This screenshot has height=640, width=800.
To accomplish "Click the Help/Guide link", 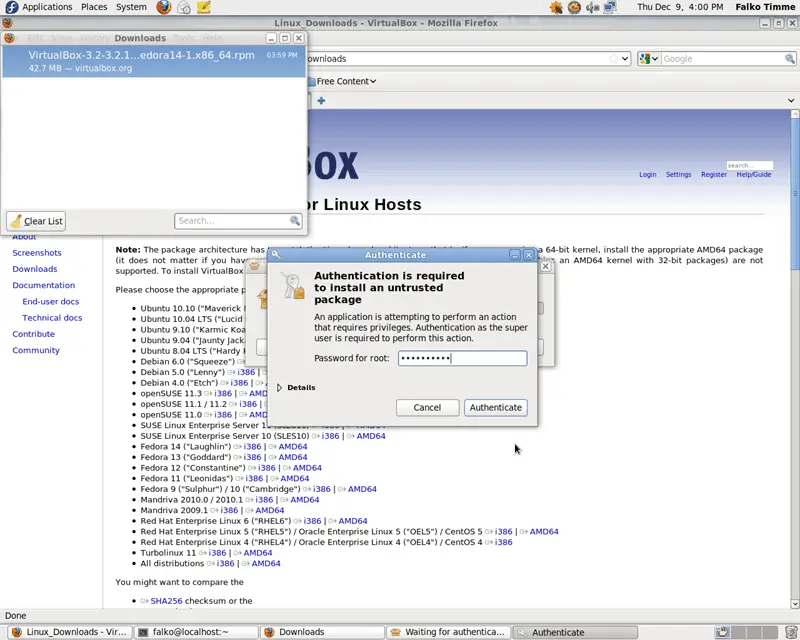I will (754, 175).
